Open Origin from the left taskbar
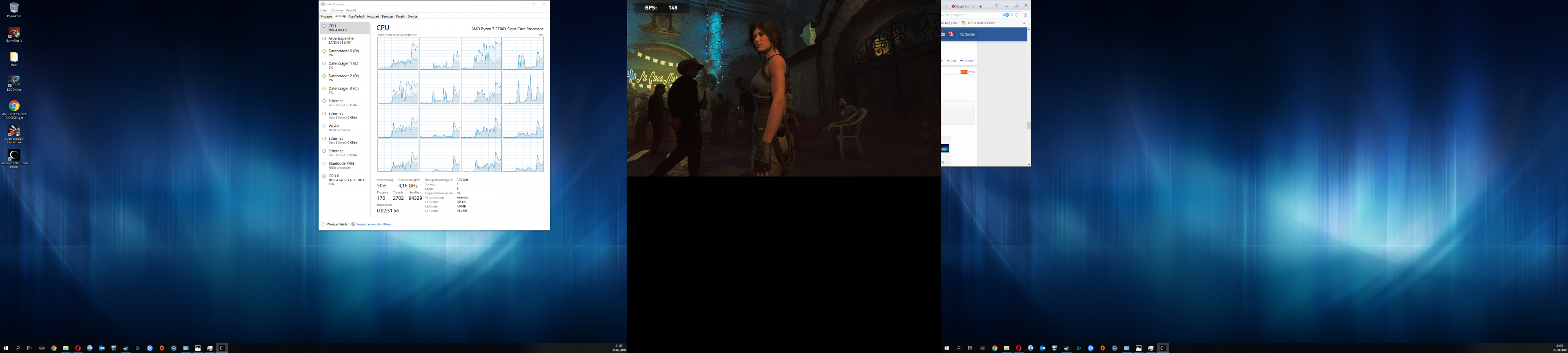The width and height of the screenshot is (1568, 353). tap(162, 348)
